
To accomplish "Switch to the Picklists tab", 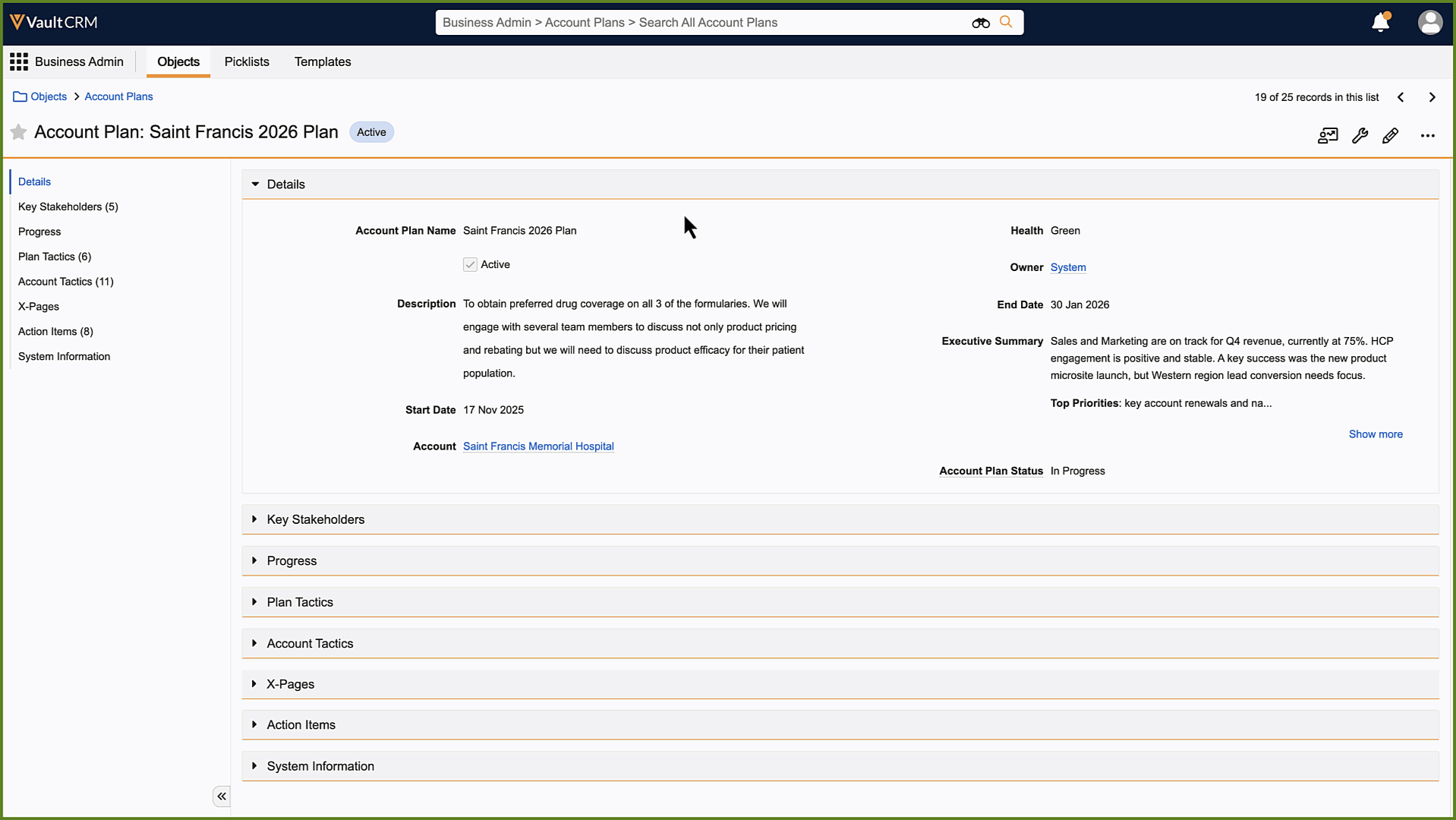I will point(247,61).
